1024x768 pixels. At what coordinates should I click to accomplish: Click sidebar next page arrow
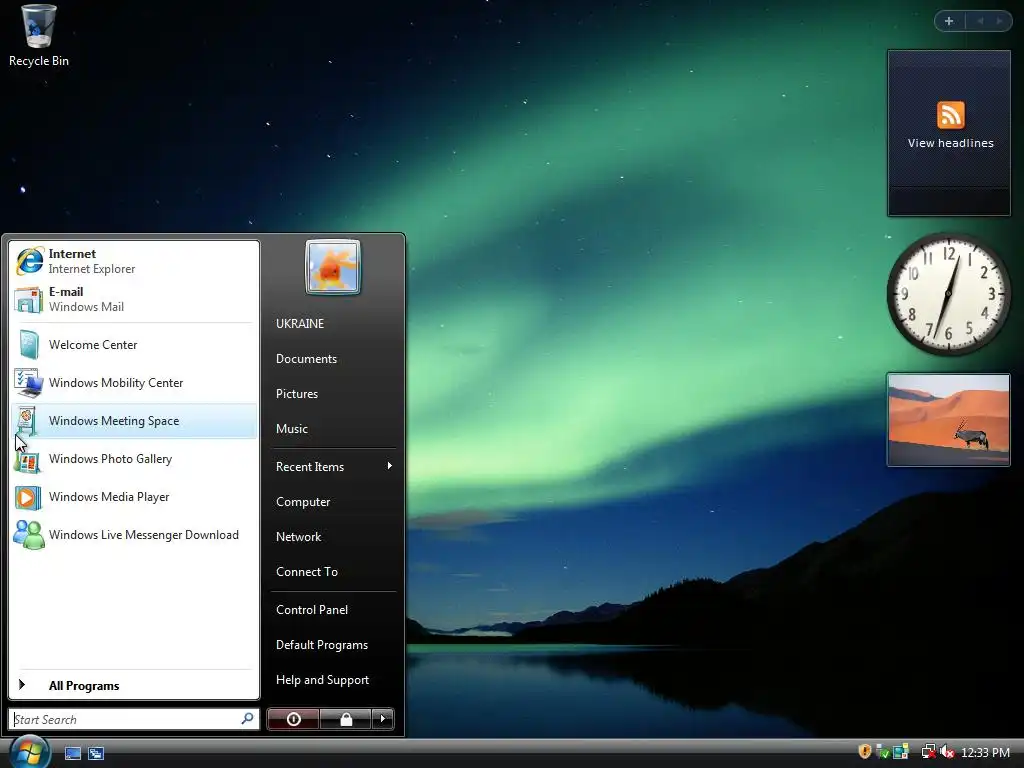(x=999, y=21)
